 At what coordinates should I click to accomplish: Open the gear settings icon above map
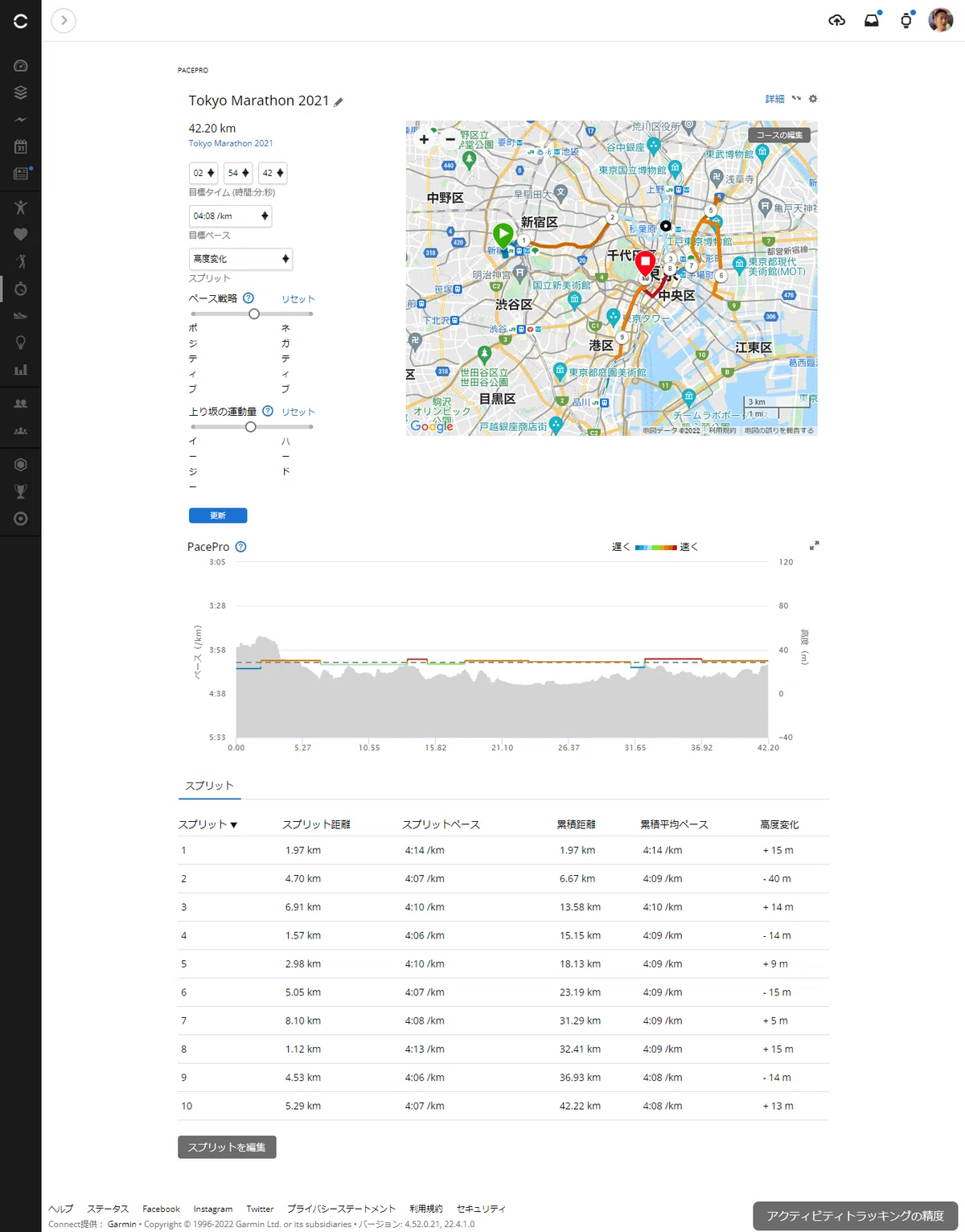point(812,99)
